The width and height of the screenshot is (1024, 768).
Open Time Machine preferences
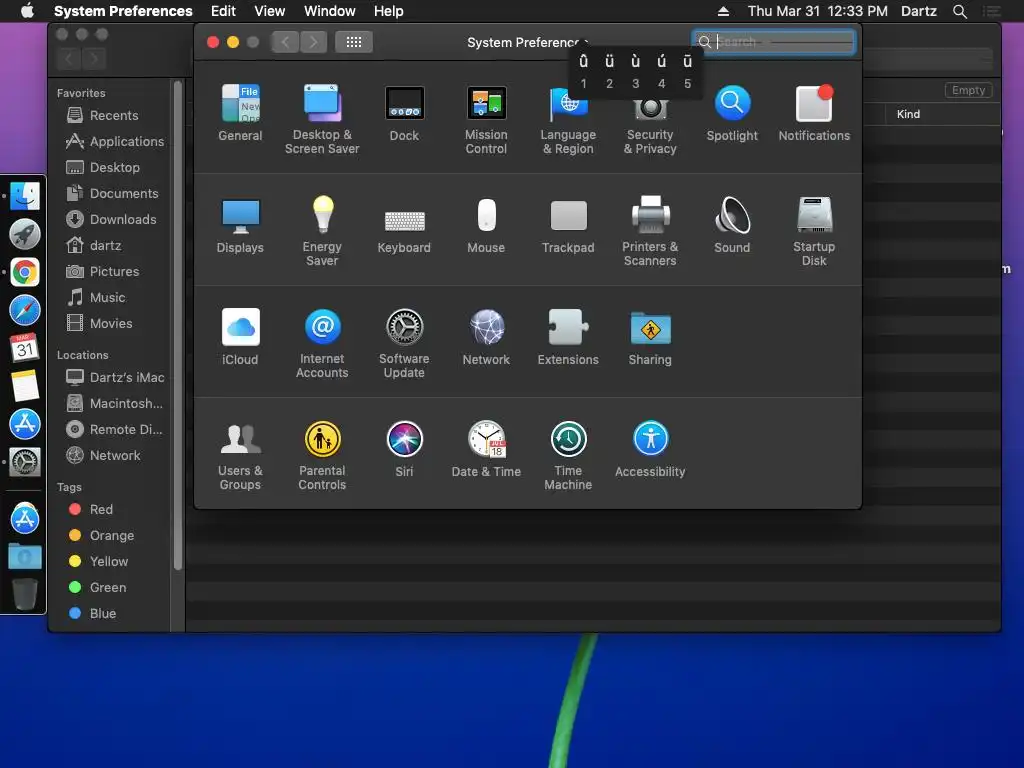pyautogui.click(x=568, y=456)
